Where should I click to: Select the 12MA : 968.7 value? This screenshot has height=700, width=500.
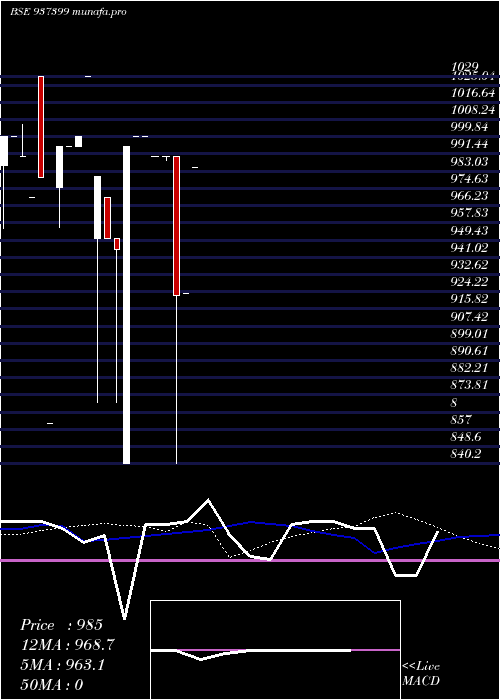[x=67, y=645]
